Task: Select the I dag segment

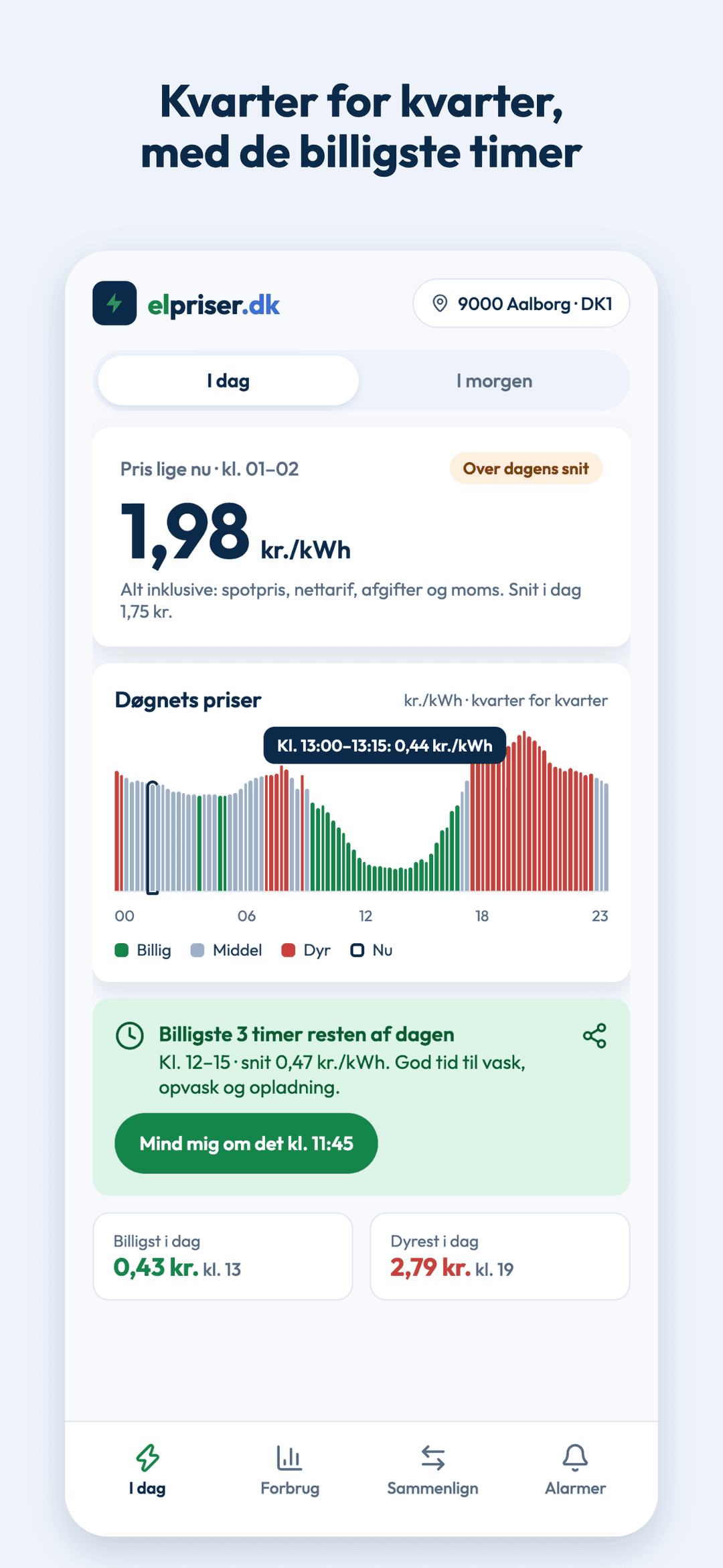Action: 228,380
